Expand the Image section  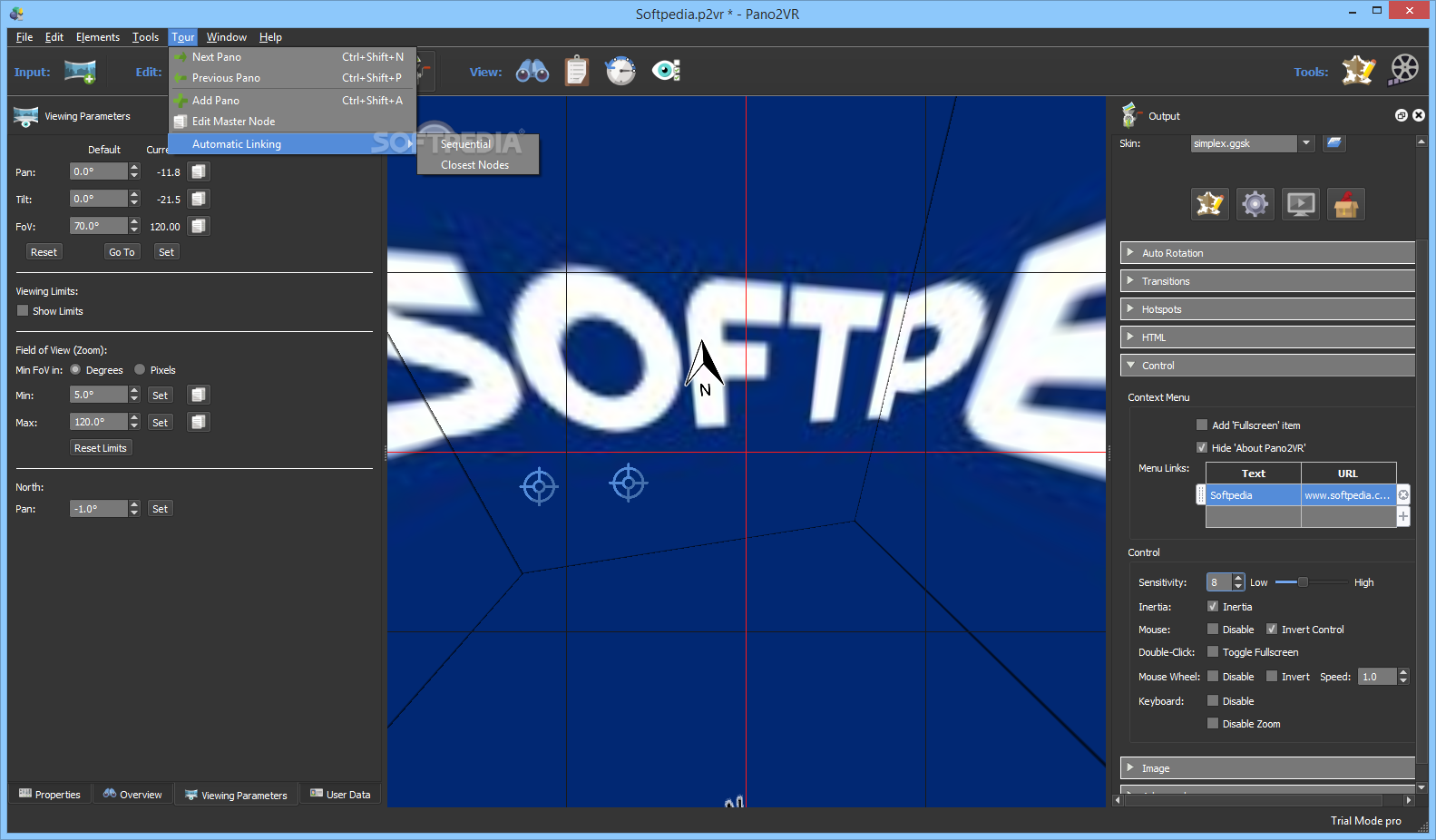tap(1267, 768)
